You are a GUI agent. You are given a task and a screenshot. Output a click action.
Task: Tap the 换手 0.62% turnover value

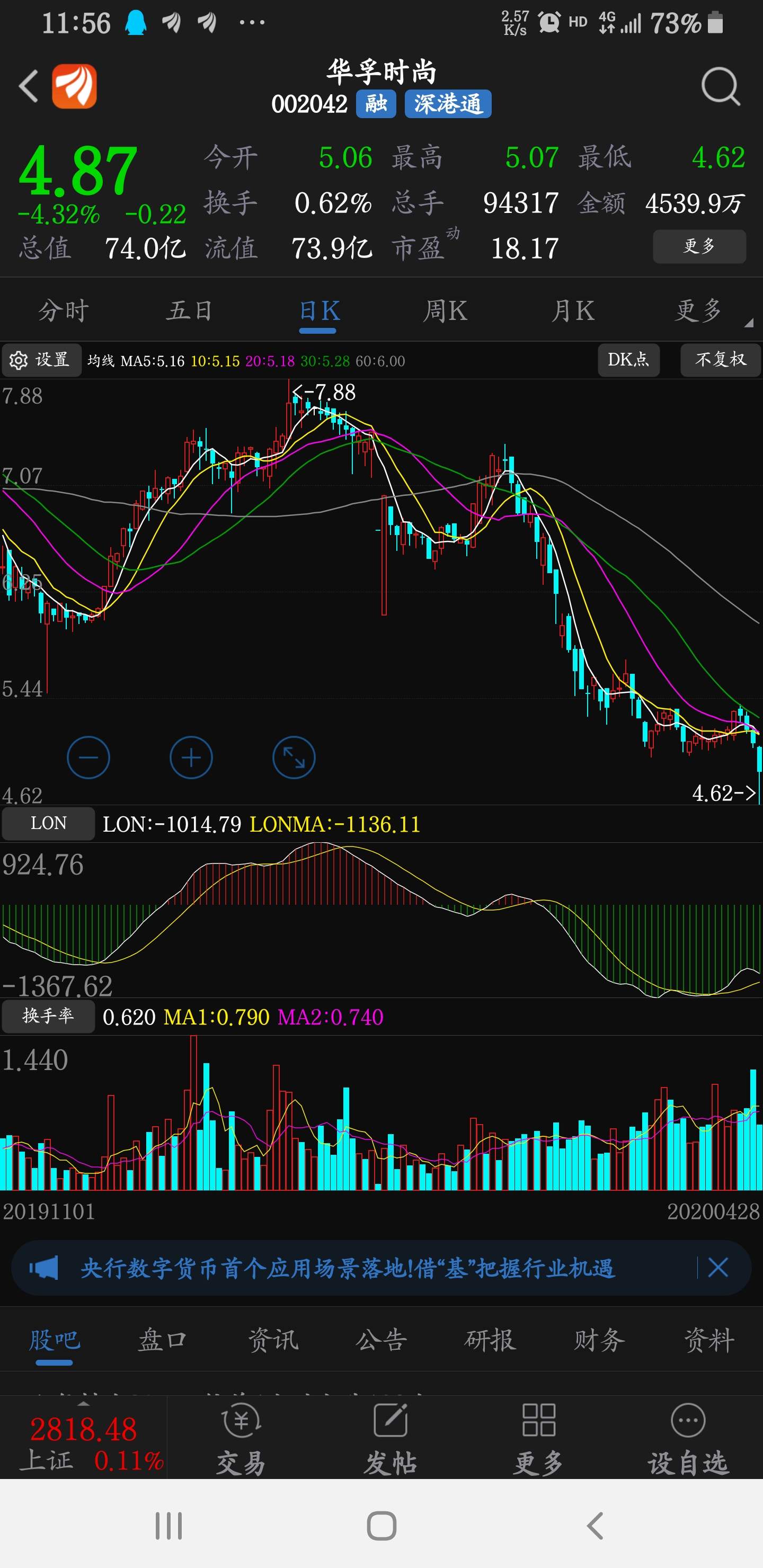point(332,203)
